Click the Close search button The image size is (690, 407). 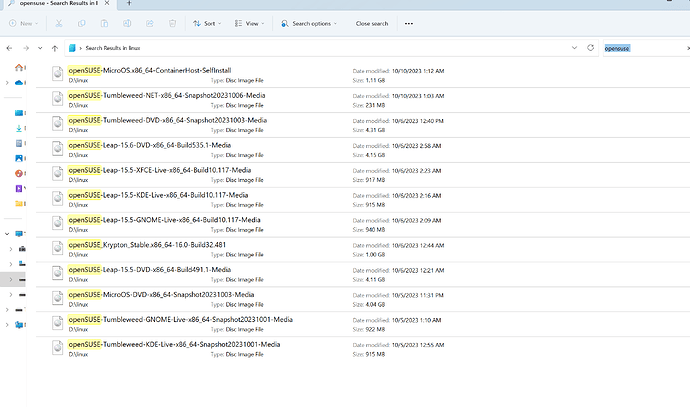click(372, 23)
